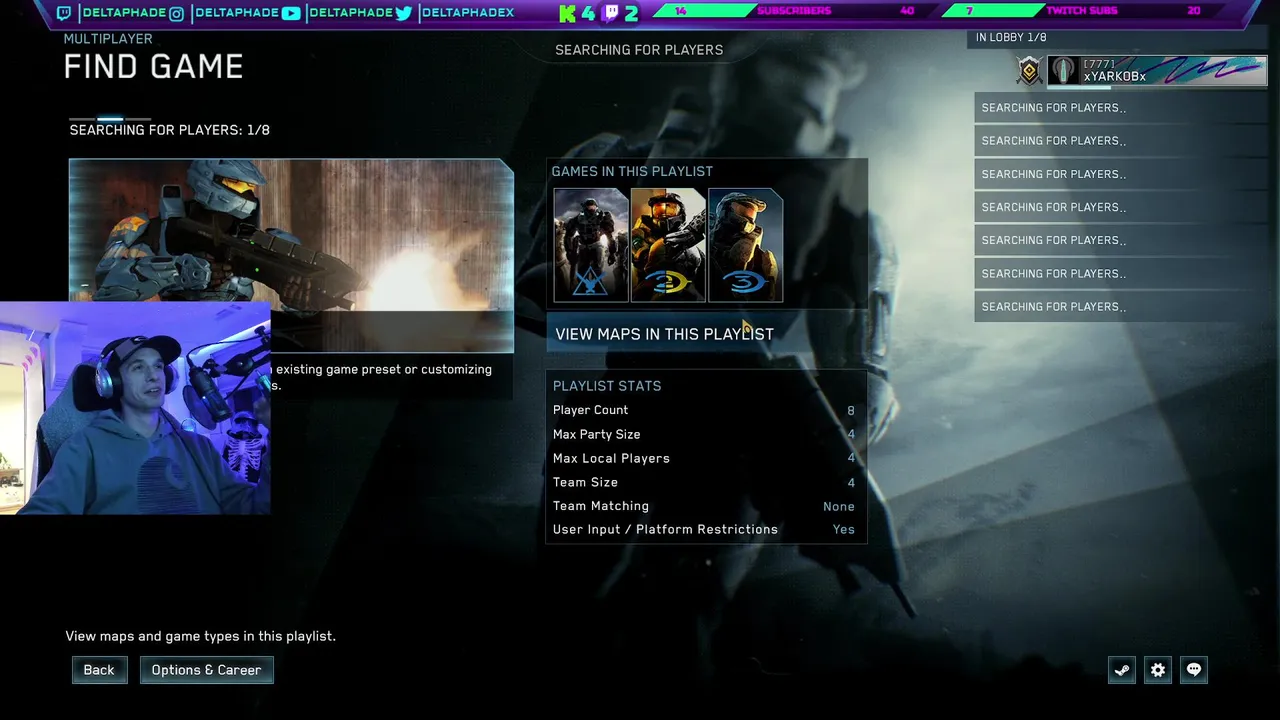Click the Team Matching stat row
The width and height of the screenshot is (1280, 720).
tap(705, 506)
